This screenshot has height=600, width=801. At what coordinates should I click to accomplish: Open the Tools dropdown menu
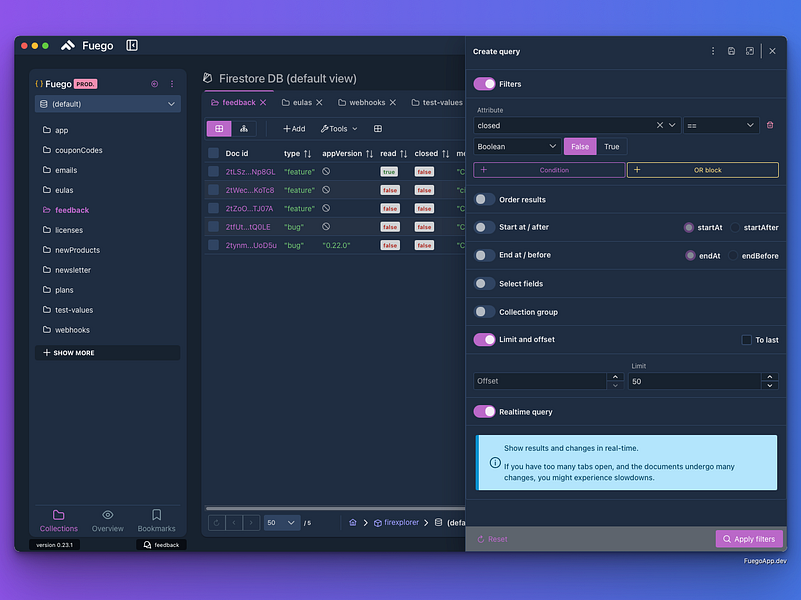[339, 129]
